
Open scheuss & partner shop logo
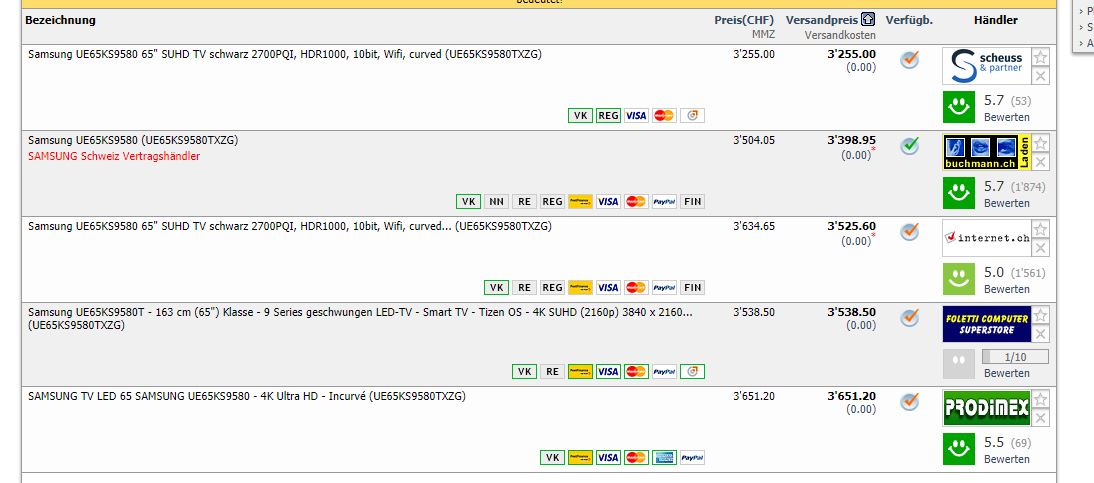click(x=987, y=66)
